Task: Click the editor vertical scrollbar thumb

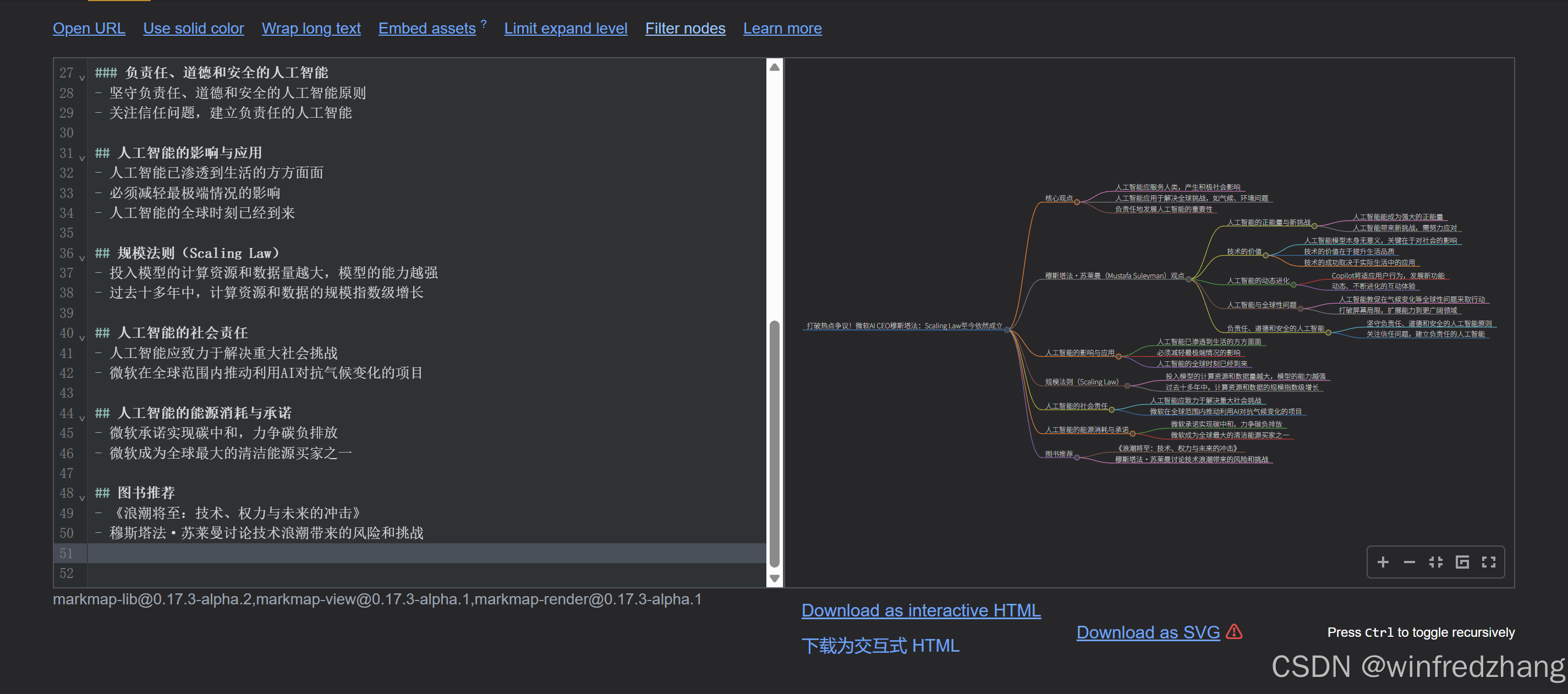Action: [x=774, y=444]
